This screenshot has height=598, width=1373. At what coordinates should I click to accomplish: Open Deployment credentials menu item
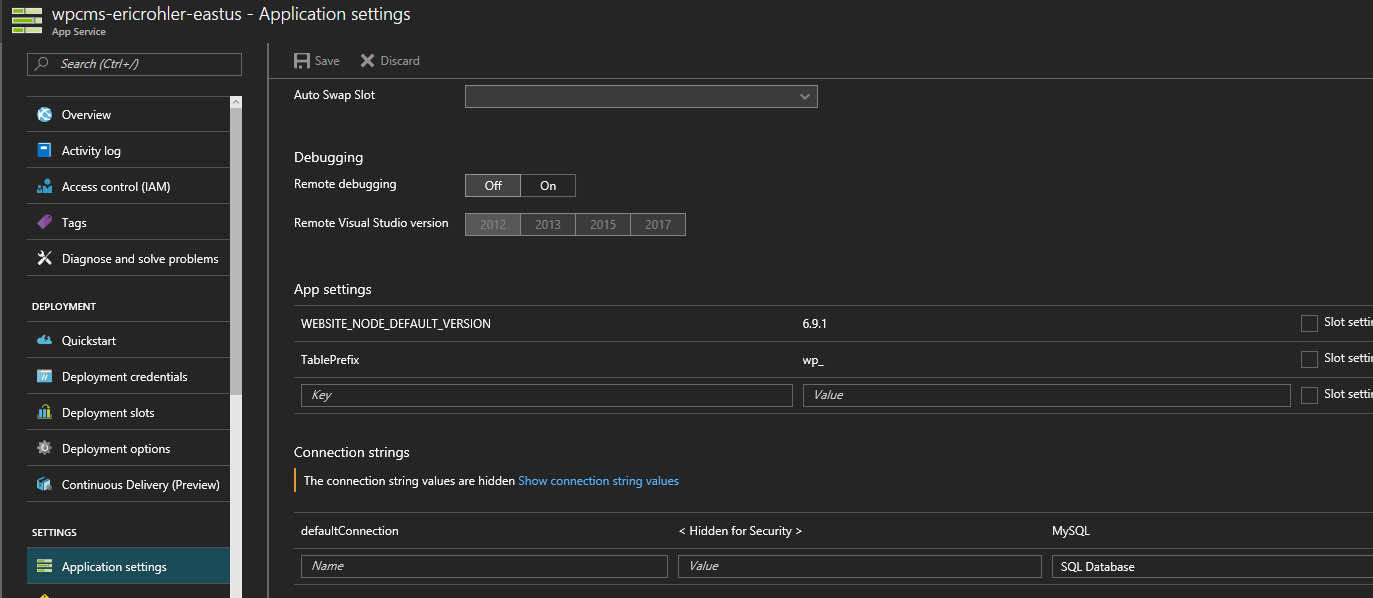[x=128, y=377]
